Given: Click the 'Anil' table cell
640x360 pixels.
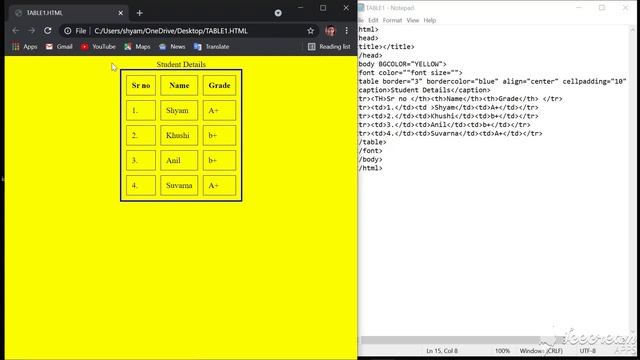Looking at the screenshot, I should click(x=179, y=160).
